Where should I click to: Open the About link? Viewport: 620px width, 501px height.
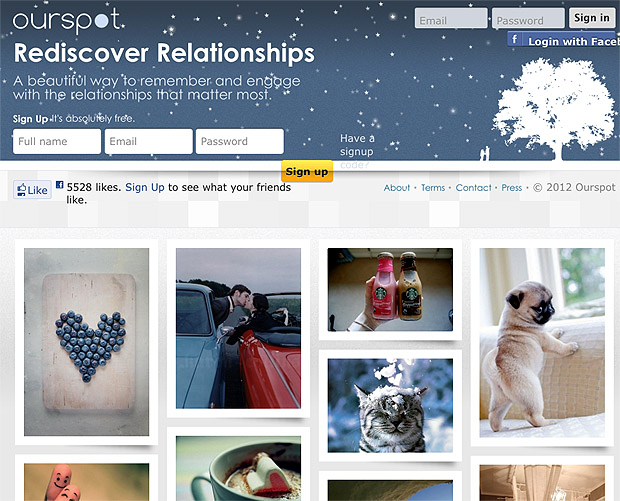coord(397,188)
